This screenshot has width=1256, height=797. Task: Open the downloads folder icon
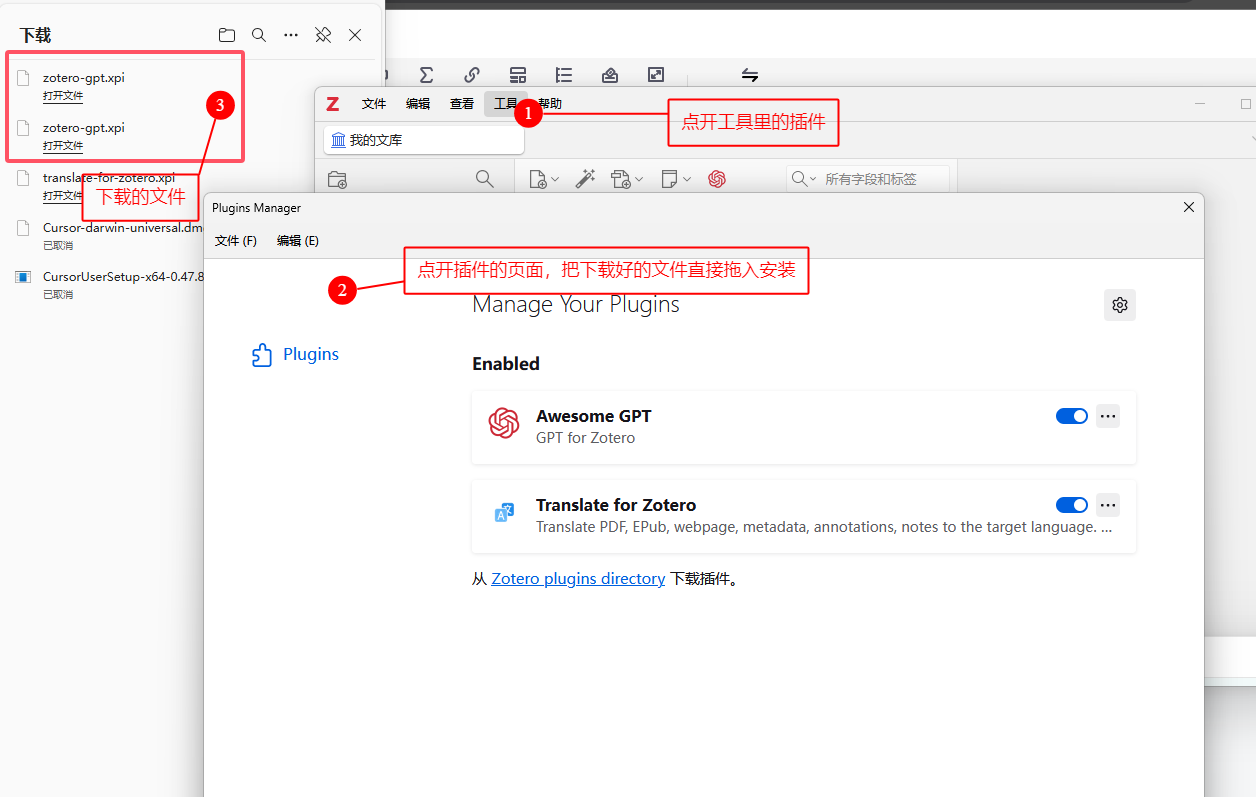(227, 34)
